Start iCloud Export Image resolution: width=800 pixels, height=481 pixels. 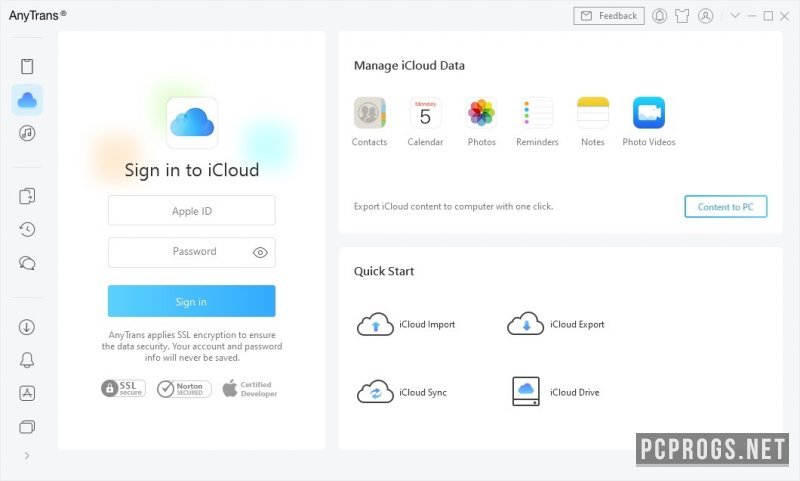tap(556, 324)
